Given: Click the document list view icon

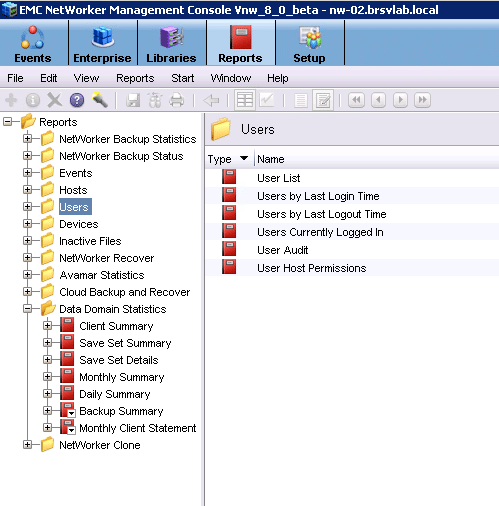Looking at the screenshot, I should tap(301, 100).
